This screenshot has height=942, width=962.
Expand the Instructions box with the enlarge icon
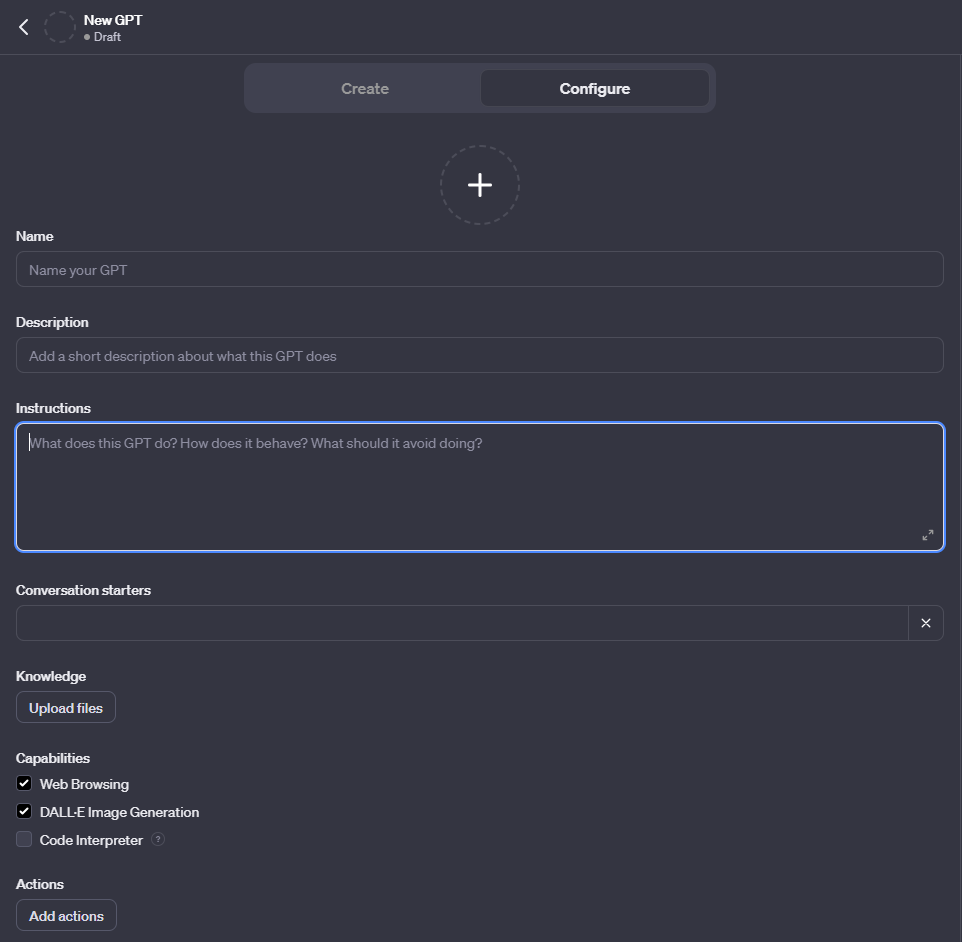coord(928,535)
